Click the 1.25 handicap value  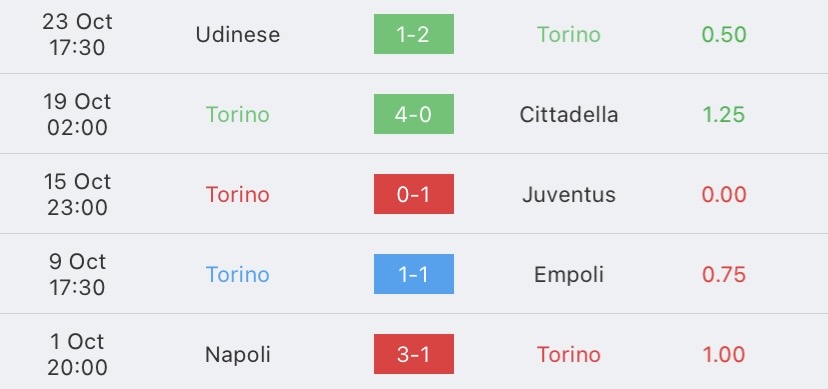tap(724, 115)
